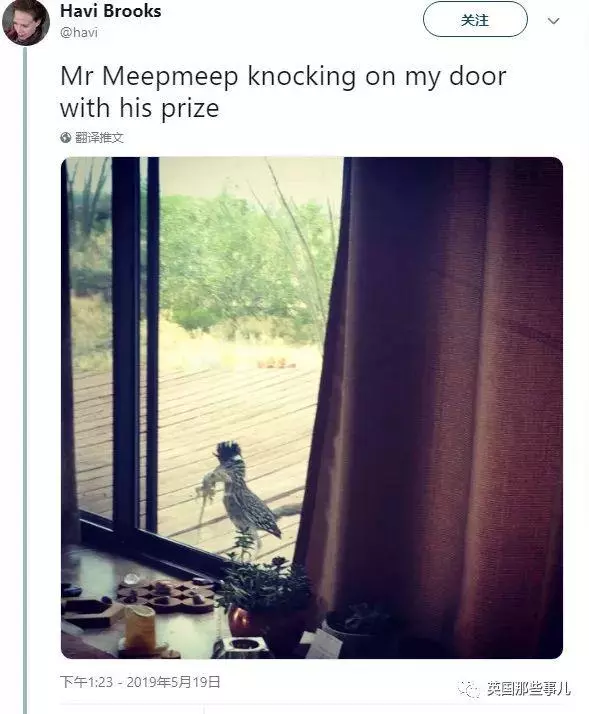Click the 2019年5月19日 date
This screenshot has width=589, height=714.
(x=174, y=682)
